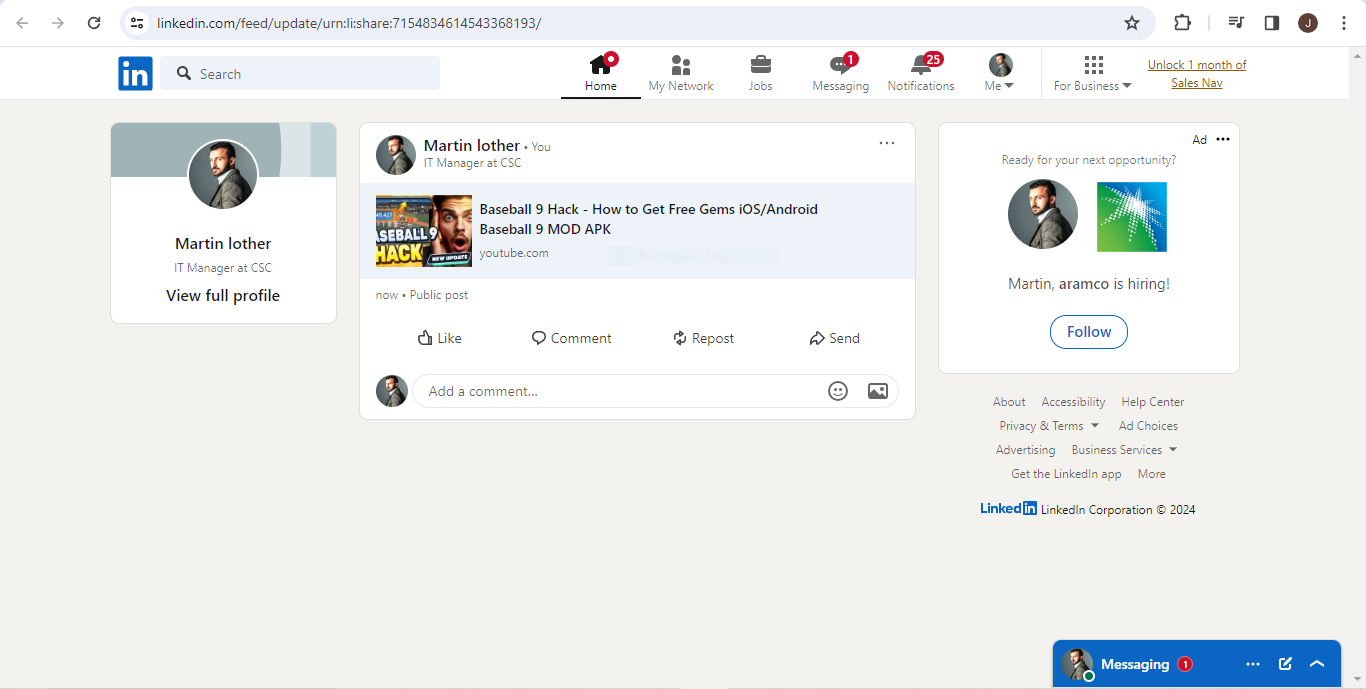
Task: Click the Martin lother name on the post
Action: click(472, 146)
